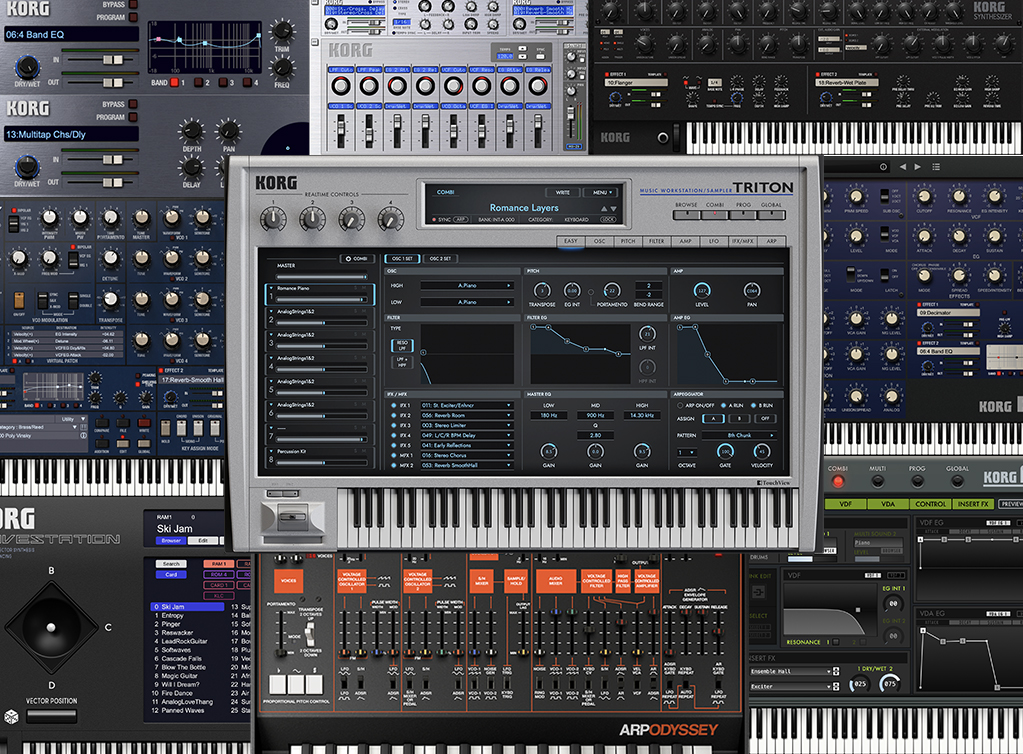
Task: Toggle MFX 2 effect on/off
Action: [394, 466]
